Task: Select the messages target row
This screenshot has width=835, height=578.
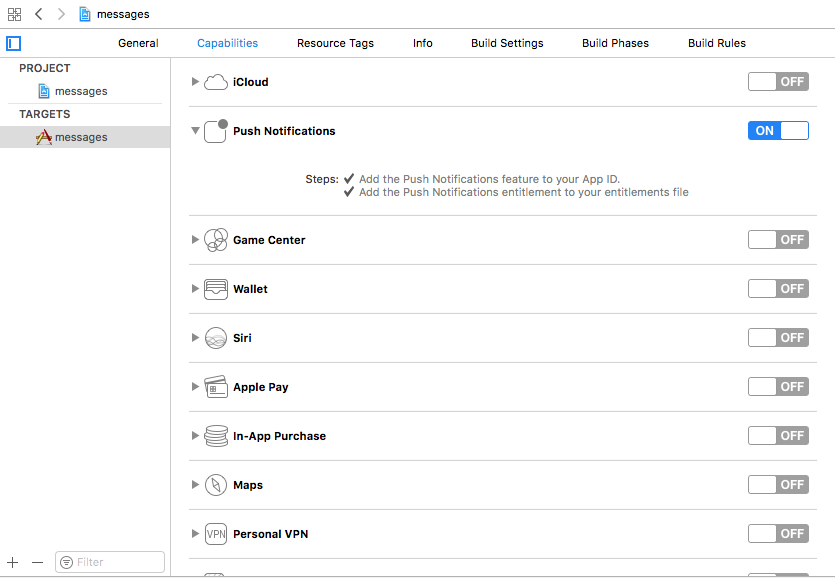Action: 85,137
